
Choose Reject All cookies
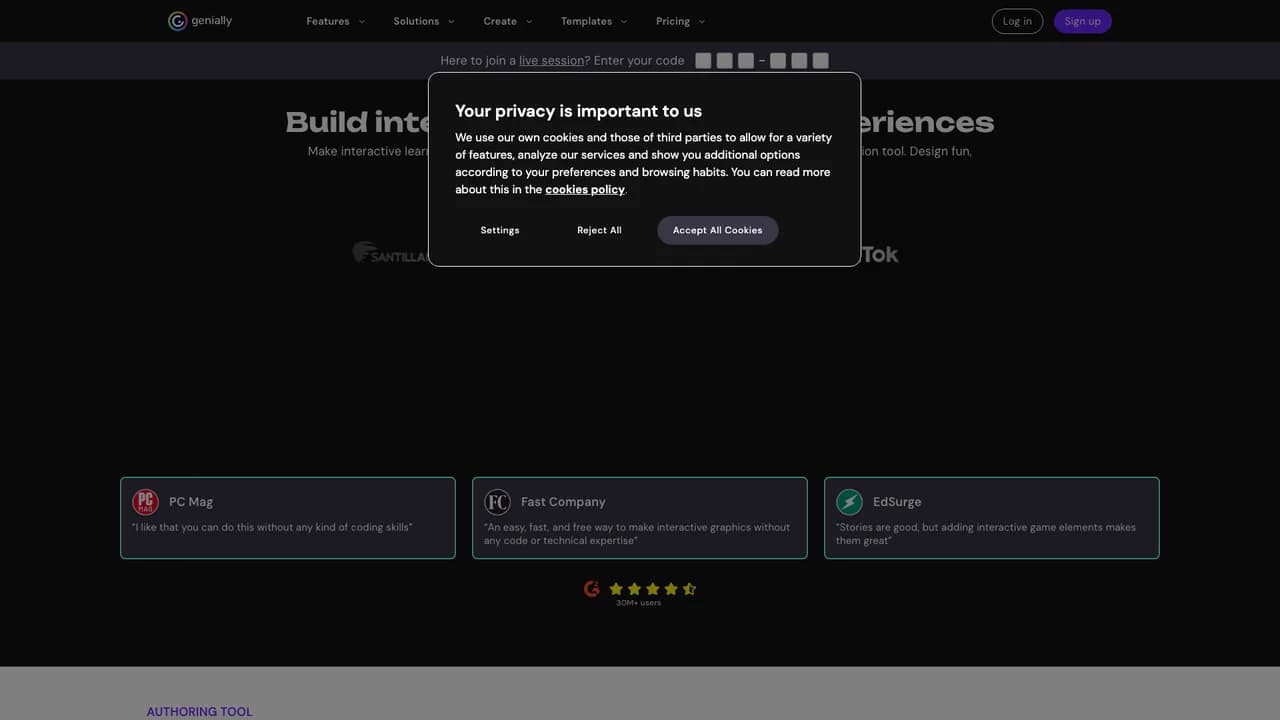[599, 230]
